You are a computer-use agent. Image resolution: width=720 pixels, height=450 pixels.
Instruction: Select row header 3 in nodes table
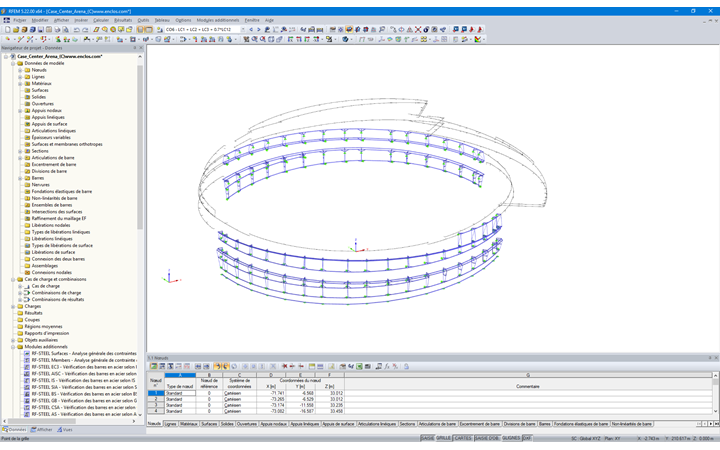[x=156, y=405]
